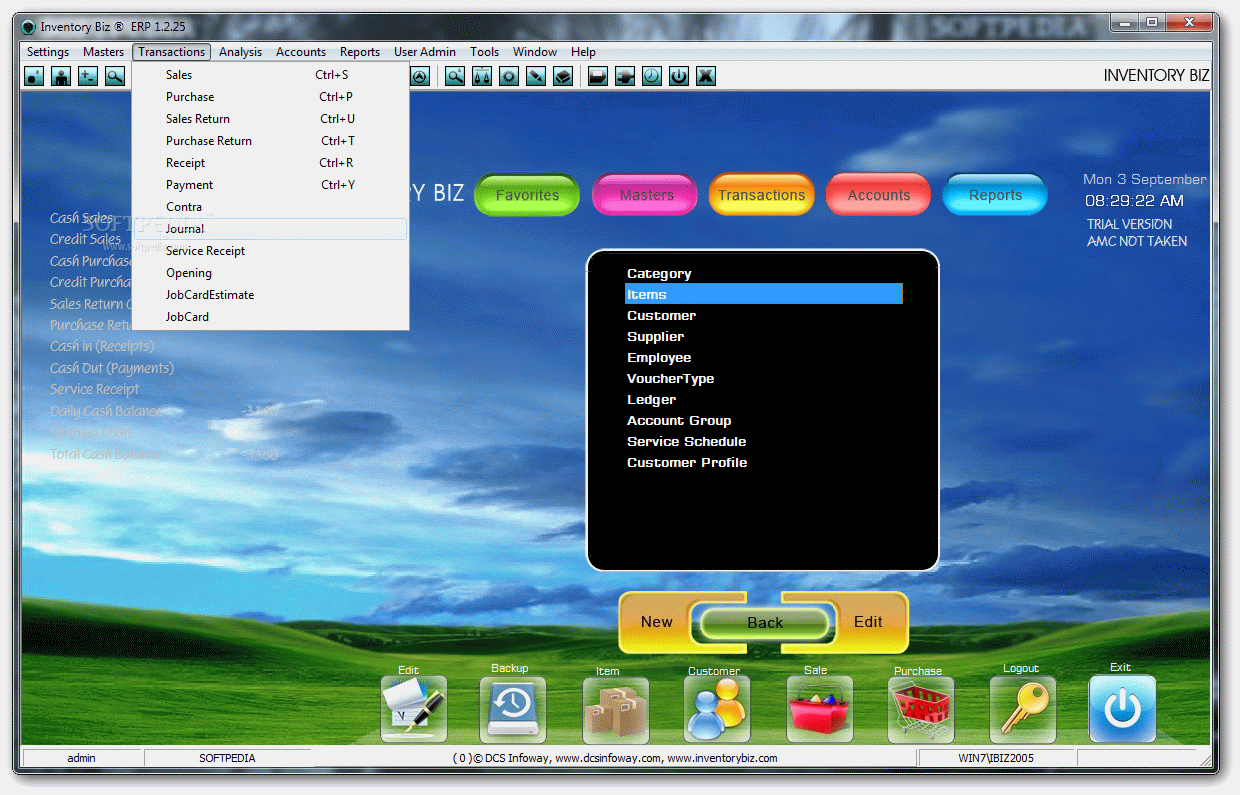Click the pink Masters button
Viewport: 1240px width, 795px height.
pos(646,195)
